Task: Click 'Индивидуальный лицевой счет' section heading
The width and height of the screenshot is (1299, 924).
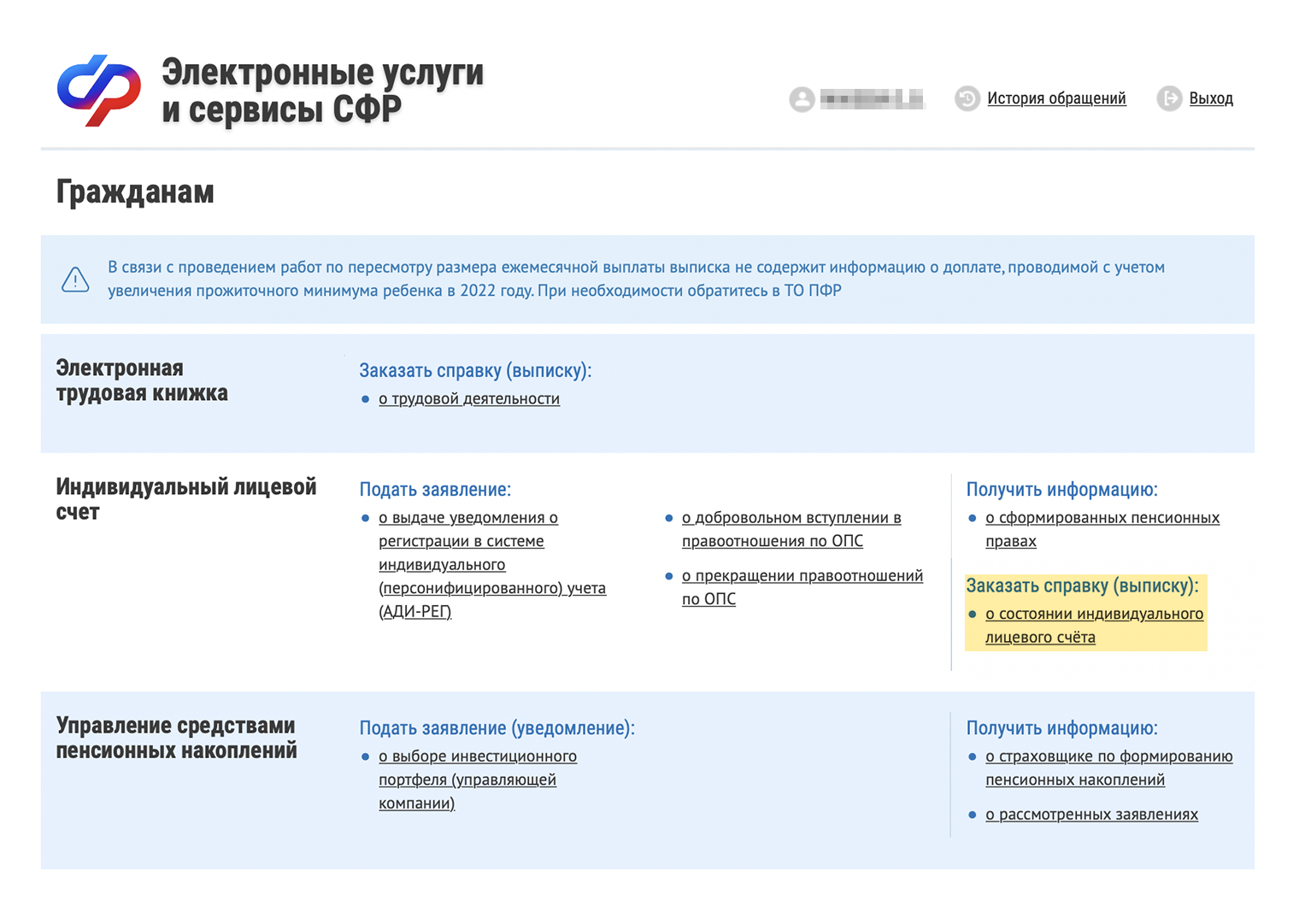Action: click(186, 499)
